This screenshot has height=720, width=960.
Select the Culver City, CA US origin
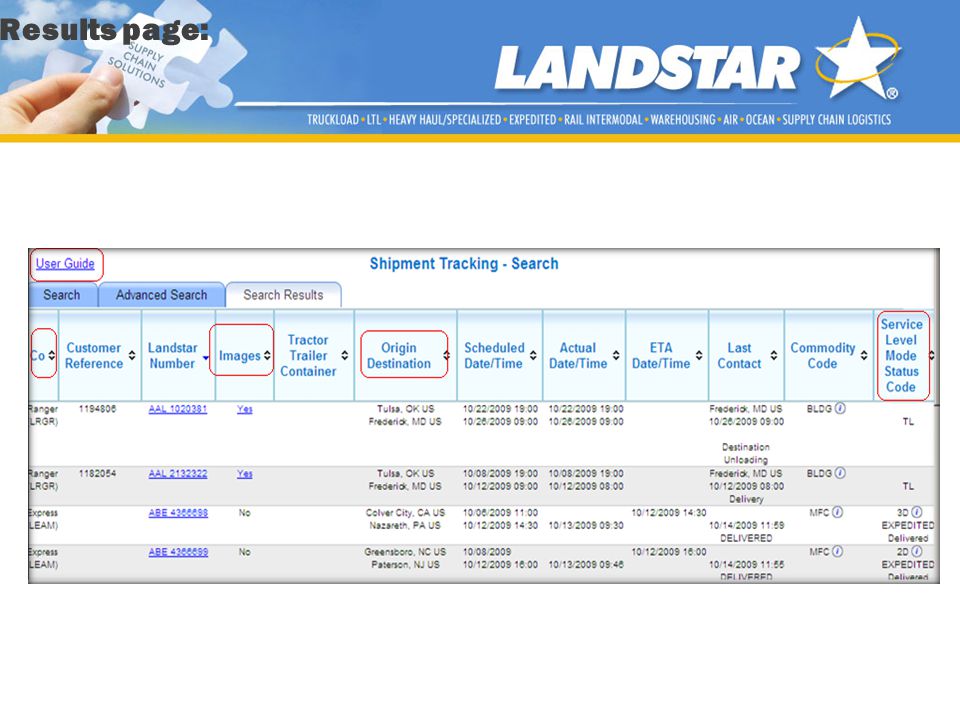coord(405,513)
